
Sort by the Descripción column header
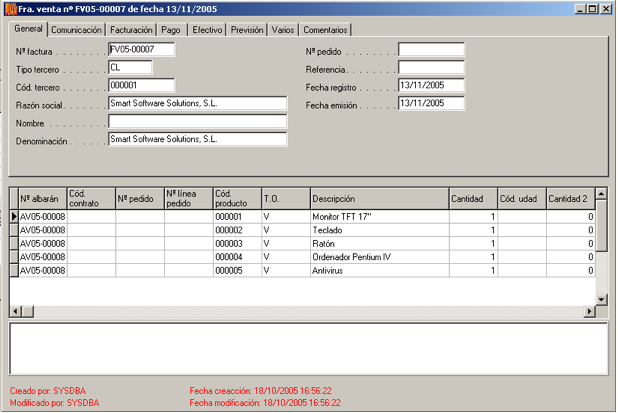pyautogui.click(x=378, y=199)
